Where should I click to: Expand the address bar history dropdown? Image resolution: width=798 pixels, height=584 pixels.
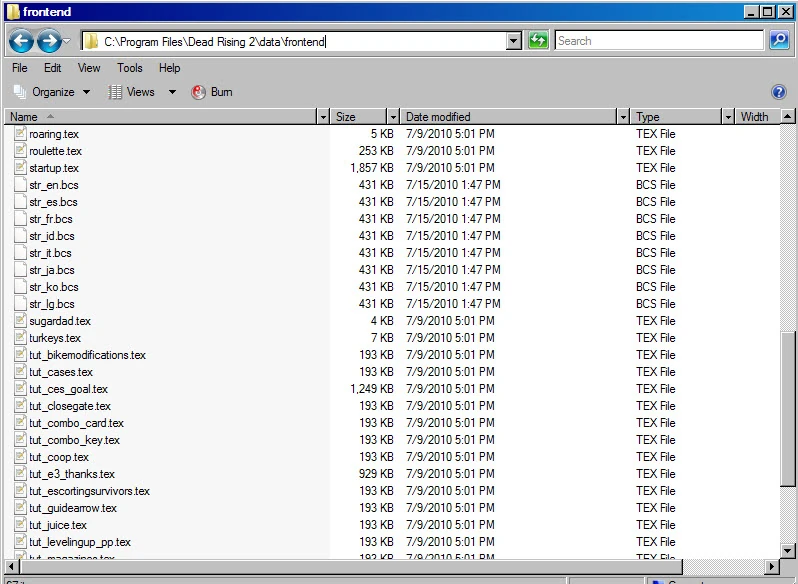pyautogui.click(x=514, y=41)
